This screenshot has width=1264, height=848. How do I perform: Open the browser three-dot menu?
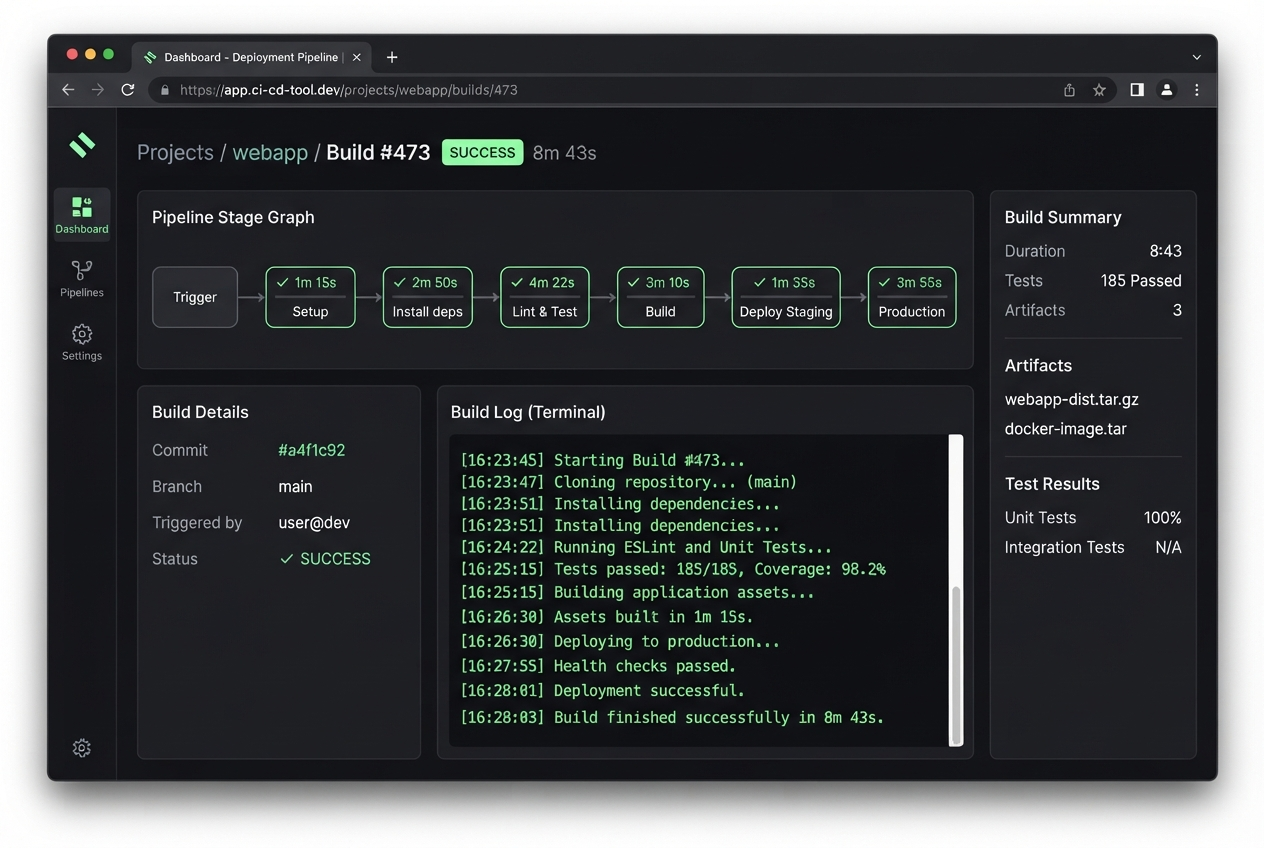[x=1197, y=90]
